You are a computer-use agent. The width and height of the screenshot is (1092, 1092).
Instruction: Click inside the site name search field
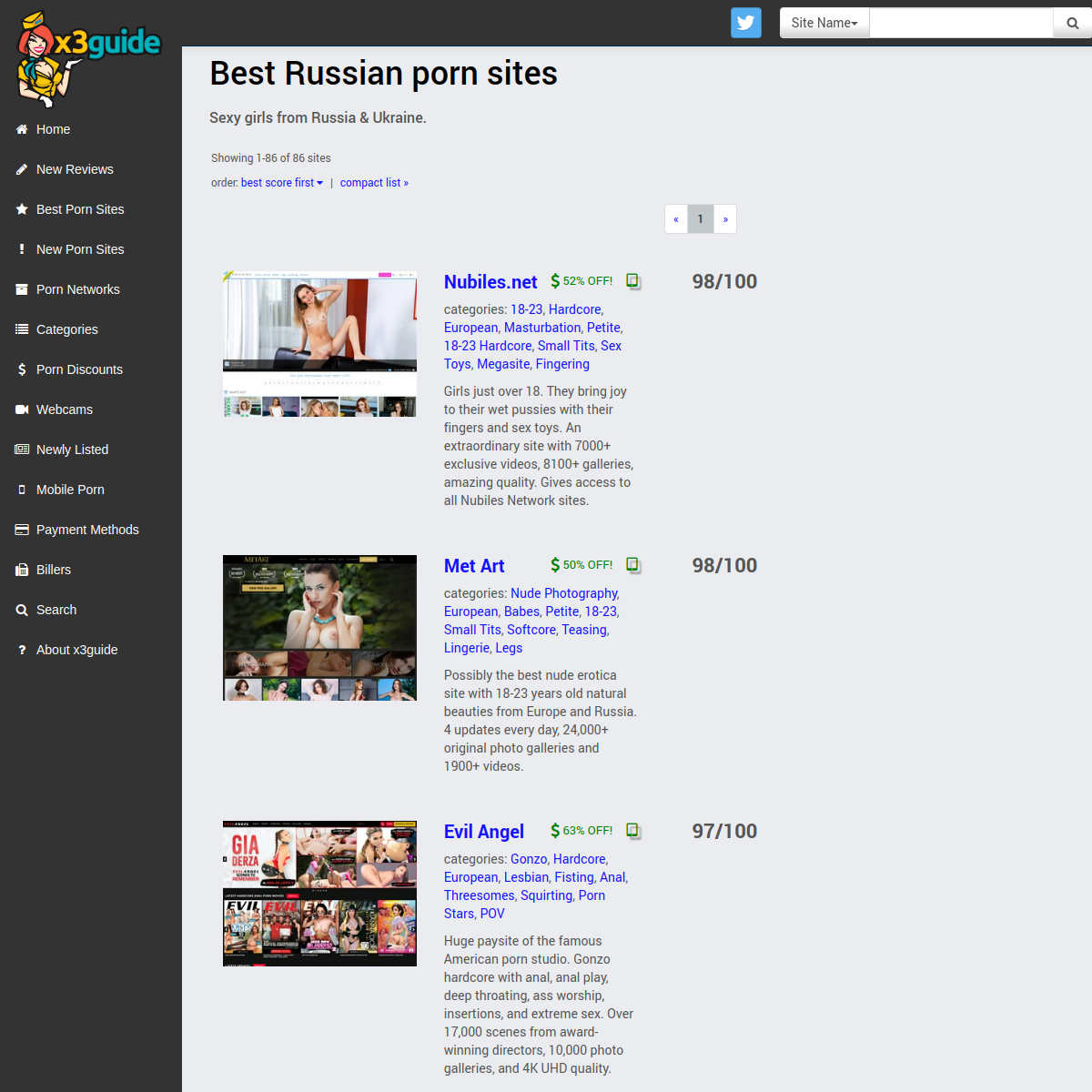point(962,23)
